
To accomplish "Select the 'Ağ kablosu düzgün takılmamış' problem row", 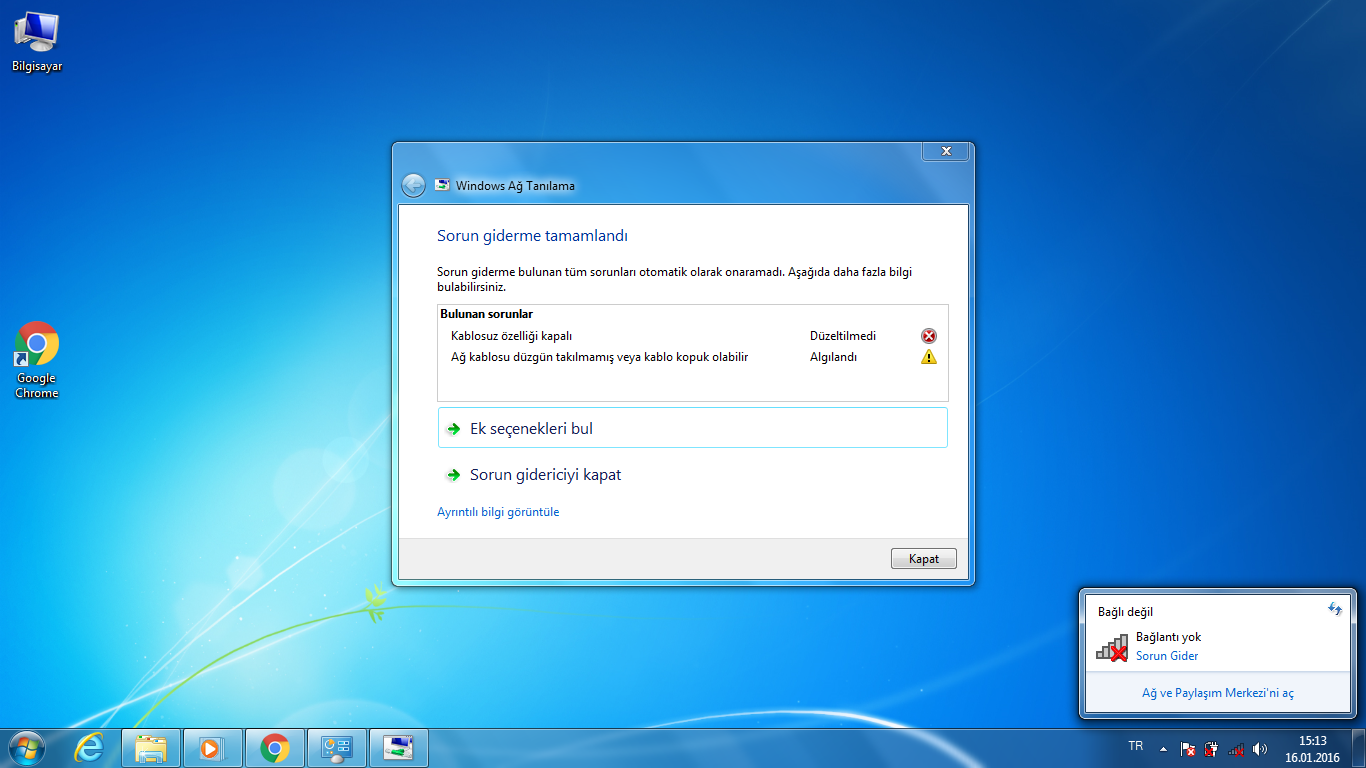I will pos(692,357).
